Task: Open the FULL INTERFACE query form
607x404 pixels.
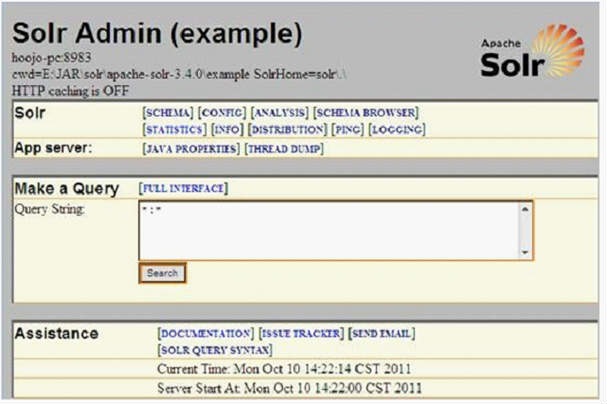Action: coord(183,188)
